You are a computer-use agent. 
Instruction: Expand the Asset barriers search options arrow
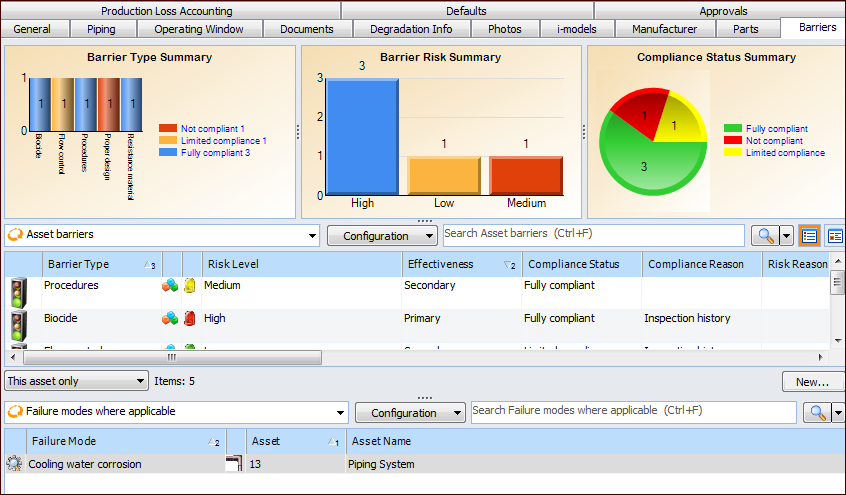[x=786, y=236]
